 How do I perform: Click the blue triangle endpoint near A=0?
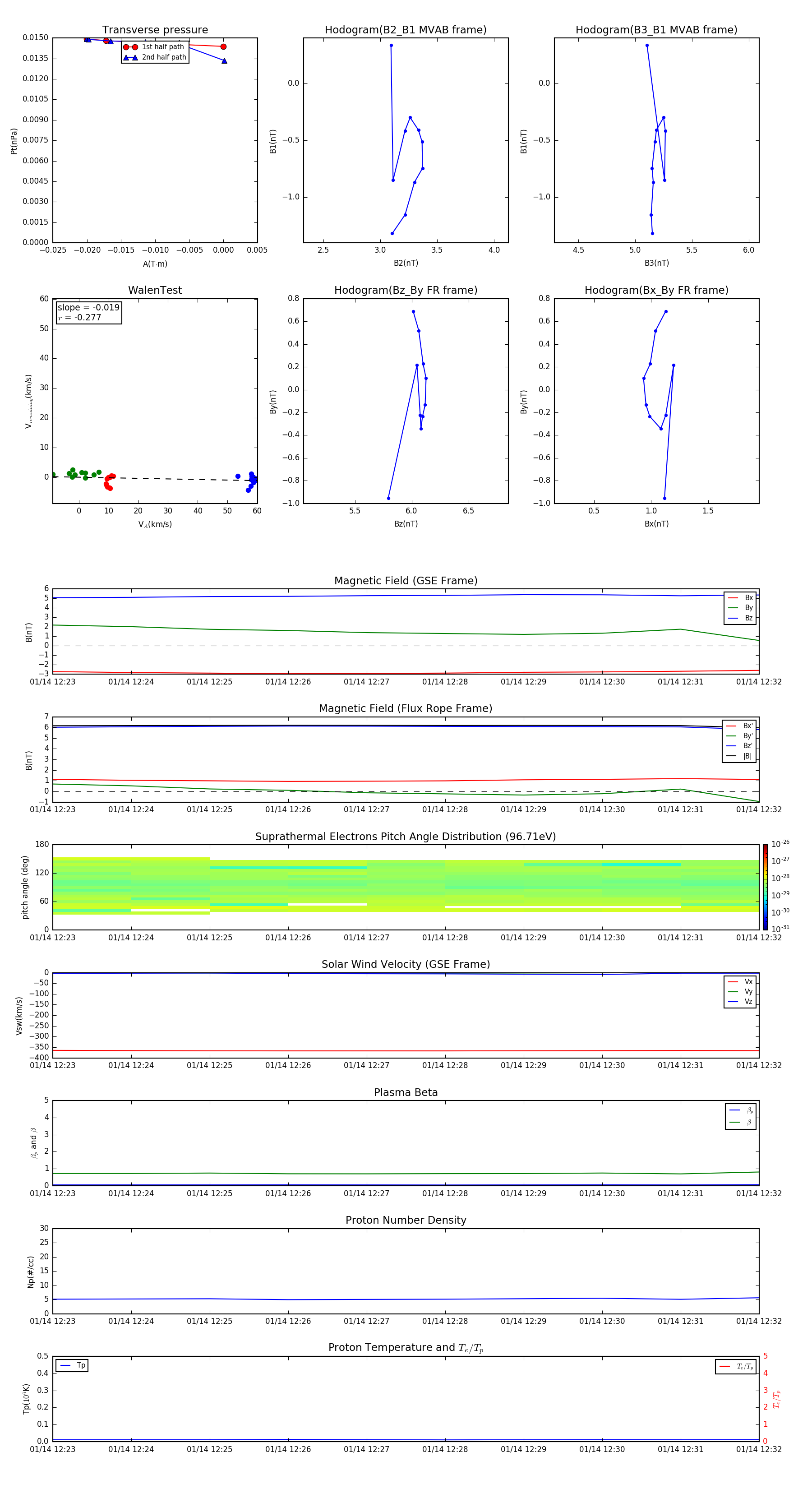224,61
